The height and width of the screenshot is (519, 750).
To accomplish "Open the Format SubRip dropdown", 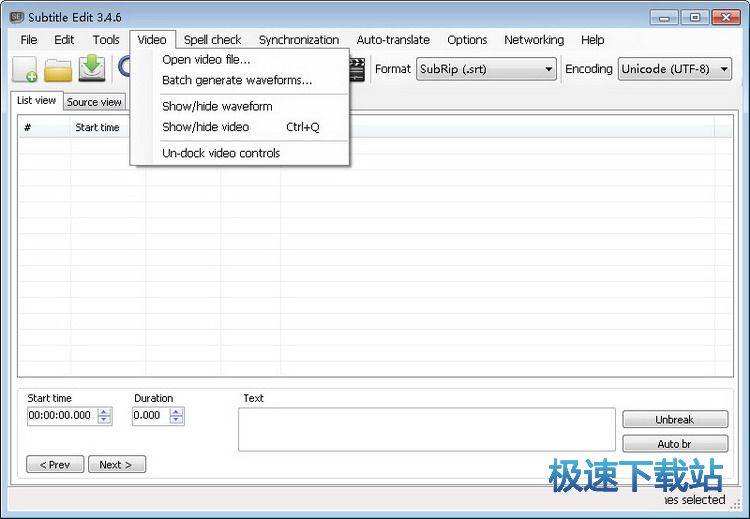I will point(486,69).
